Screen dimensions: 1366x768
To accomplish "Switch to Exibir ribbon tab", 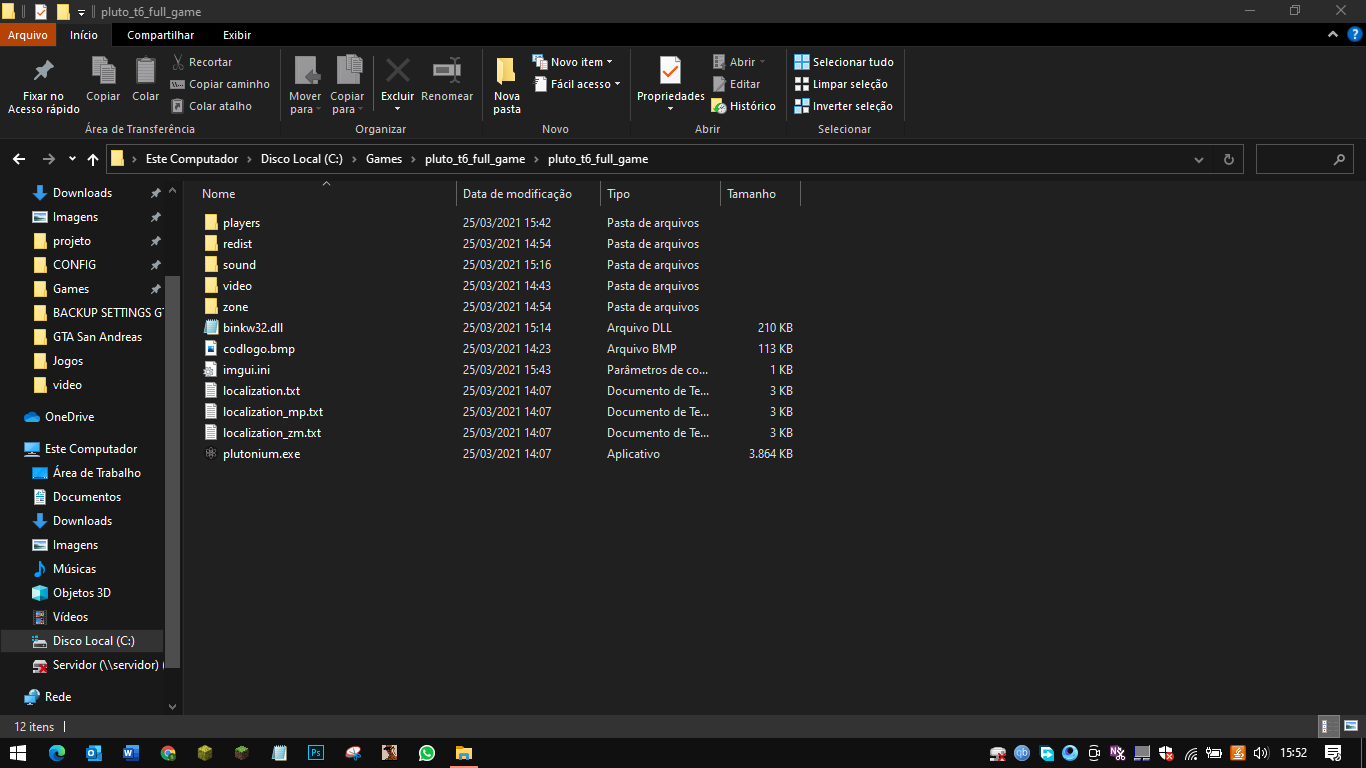I will pos(237,35).
